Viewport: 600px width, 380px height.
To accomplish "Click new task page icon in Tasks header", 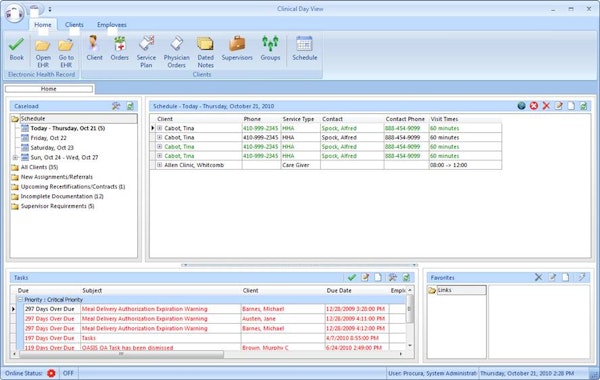I will tap(378, 277).
